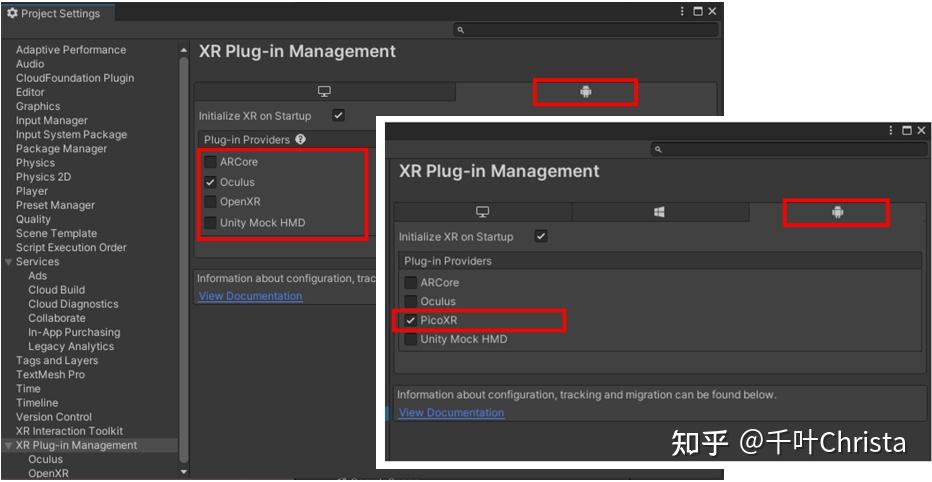Click the help icon beside Plug-in Providers
The image size is (932, 482).
[x=300, y=140]
